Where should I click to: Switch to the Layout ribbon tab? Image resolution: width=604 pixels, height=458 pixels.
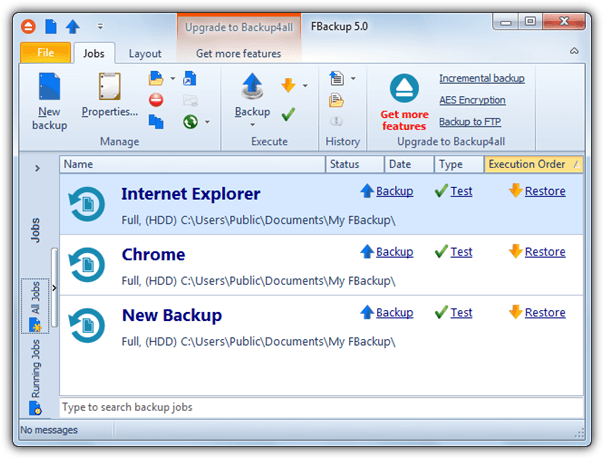point(145,54)
